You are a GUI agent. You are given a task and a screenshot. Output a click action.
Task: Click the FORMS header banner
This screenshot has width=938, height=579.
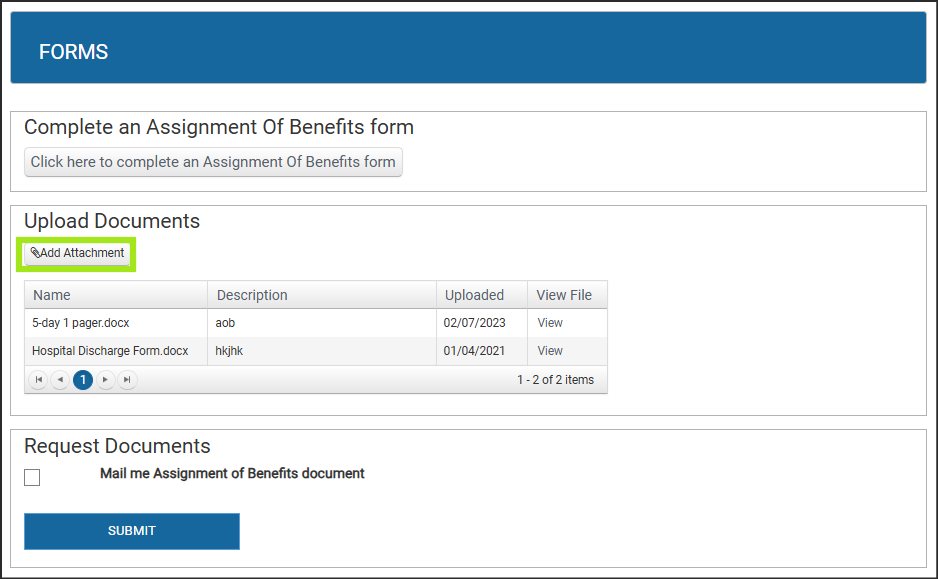[468, 48]
